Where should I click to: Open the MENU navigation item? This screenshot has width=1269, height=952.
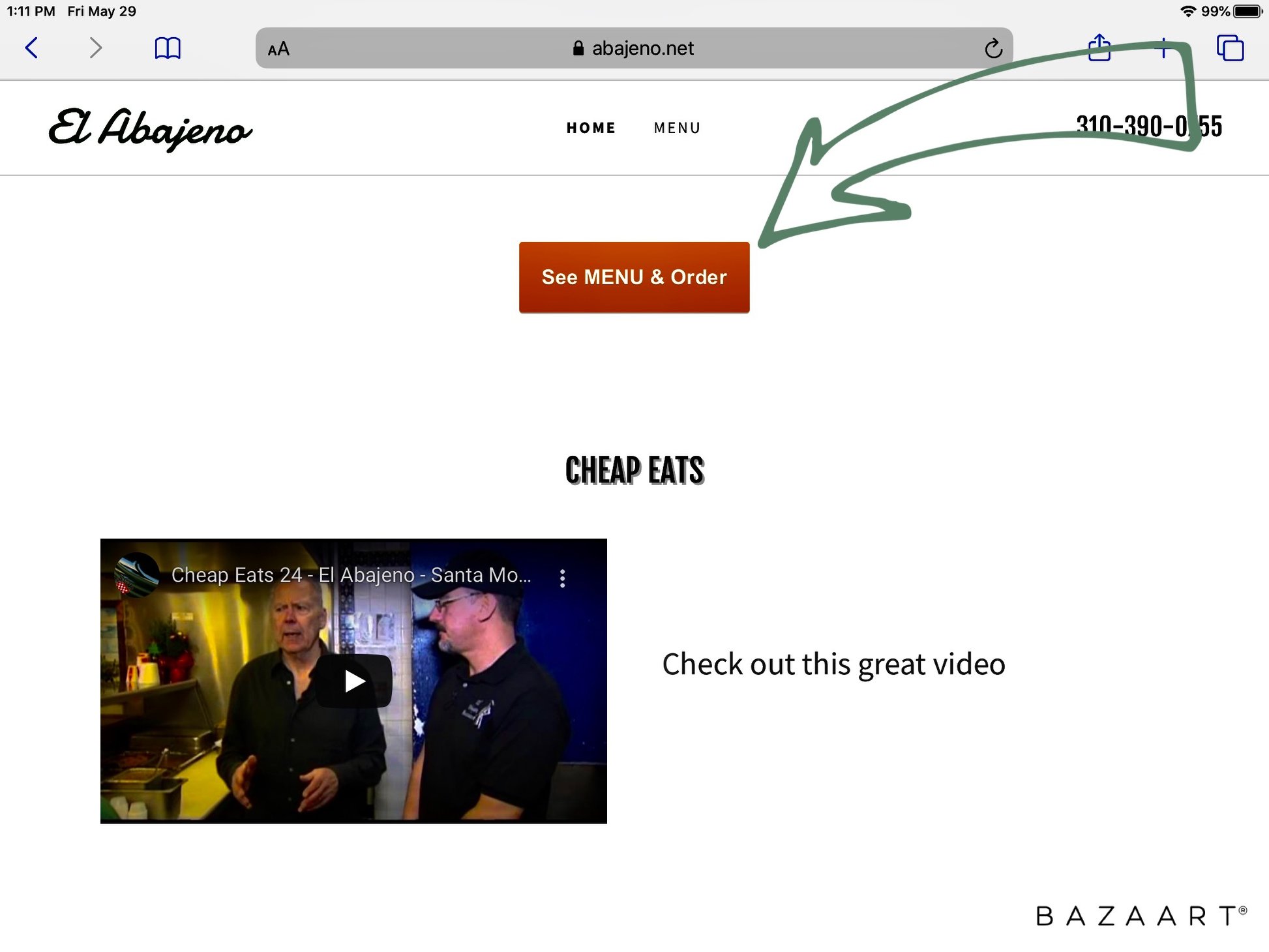677,128
